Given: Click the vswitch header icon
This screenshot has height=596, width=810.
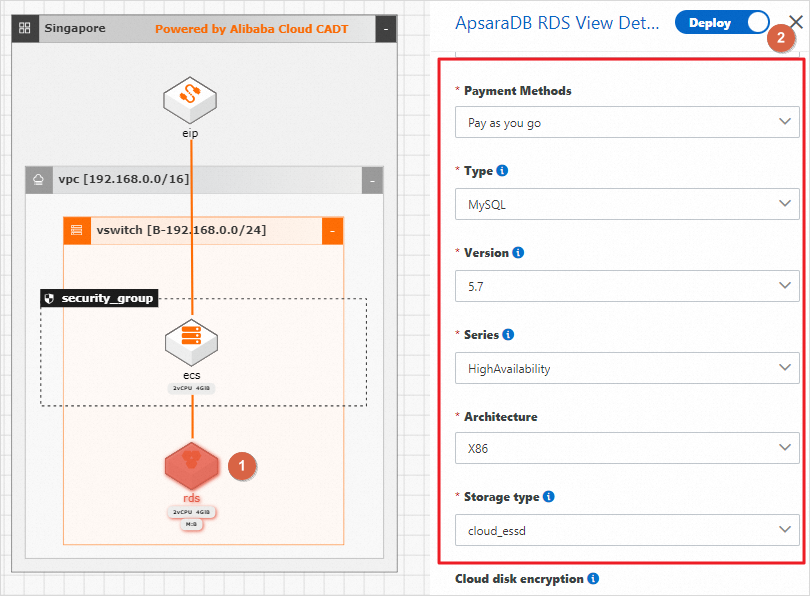Looking at the screenshot, I should [x=77, y=230].
